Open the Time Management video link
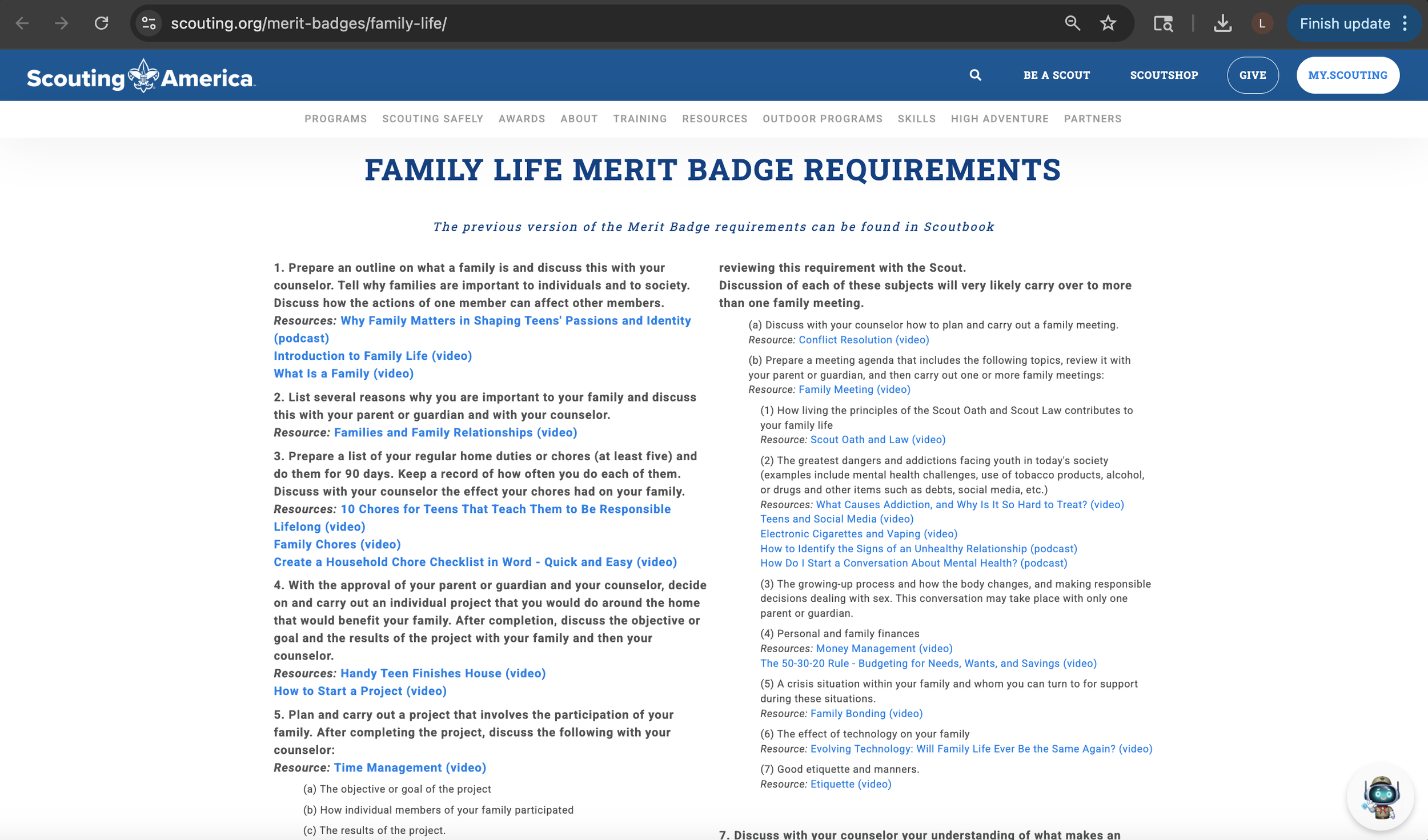Viewport: 1428px width, 840px height. [x=410, y=767]
